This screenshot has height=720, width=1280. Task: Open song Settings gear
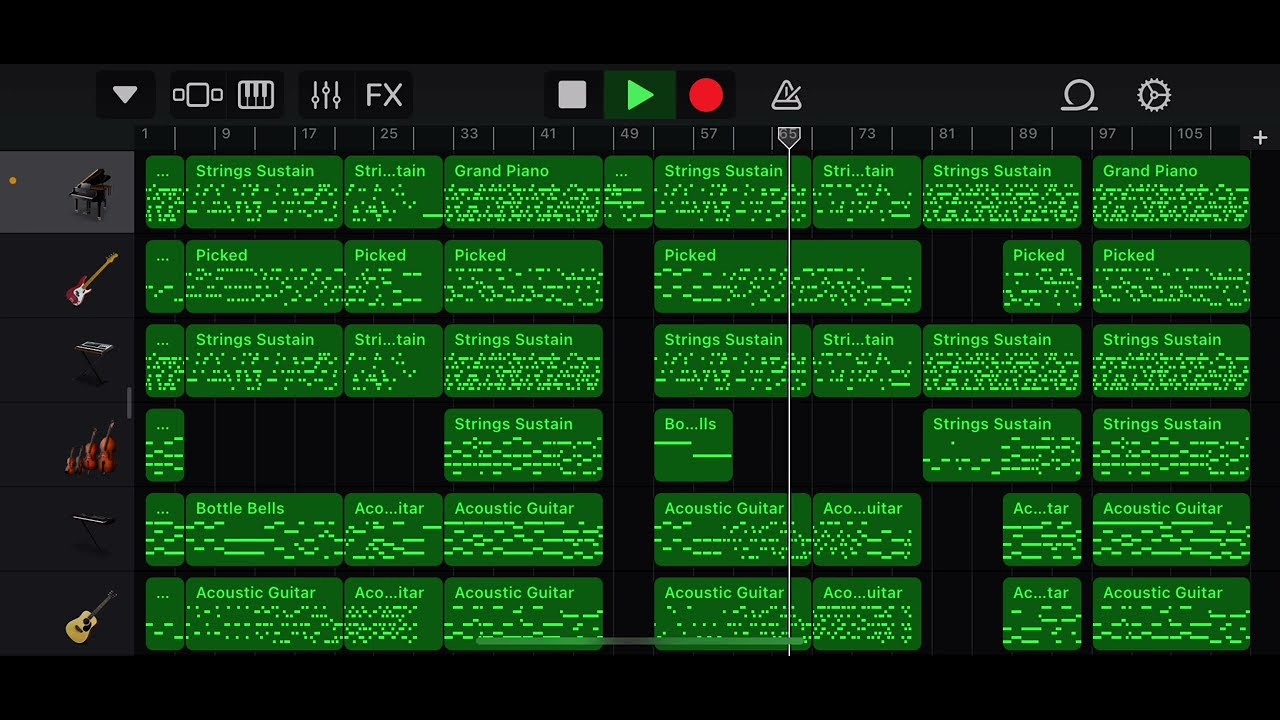(x=1154, y=95)
